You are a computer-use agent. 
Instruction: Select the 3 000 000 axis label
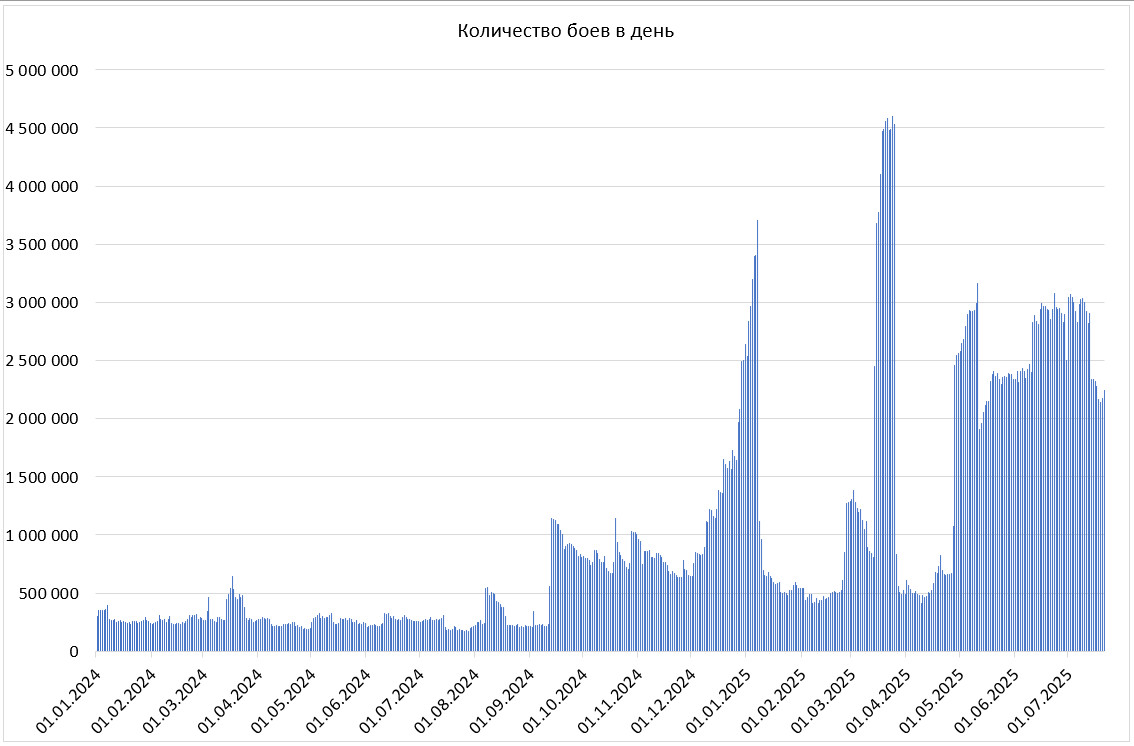tap(41, 303)
